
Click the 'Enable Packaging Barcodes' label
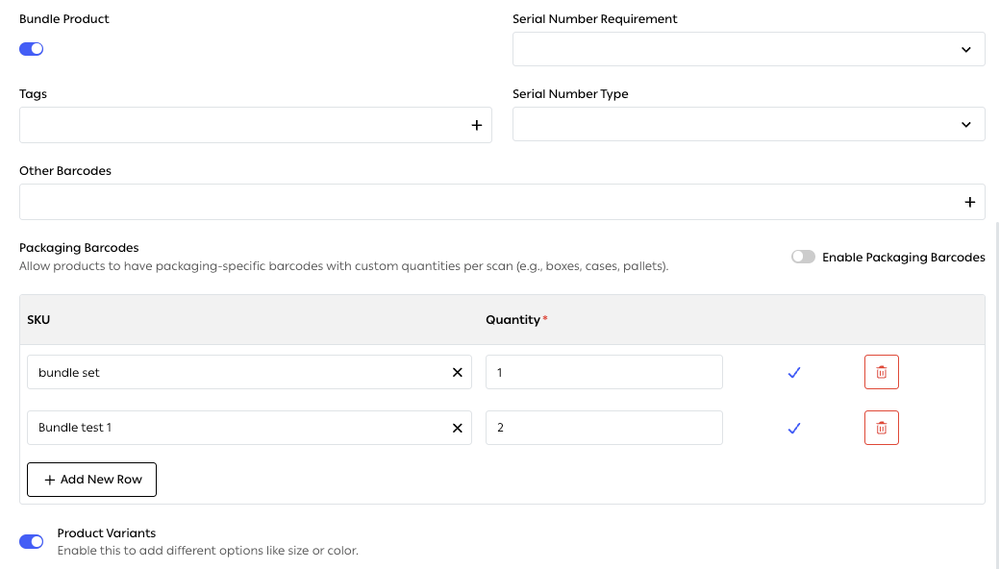[x=903, y=257]
